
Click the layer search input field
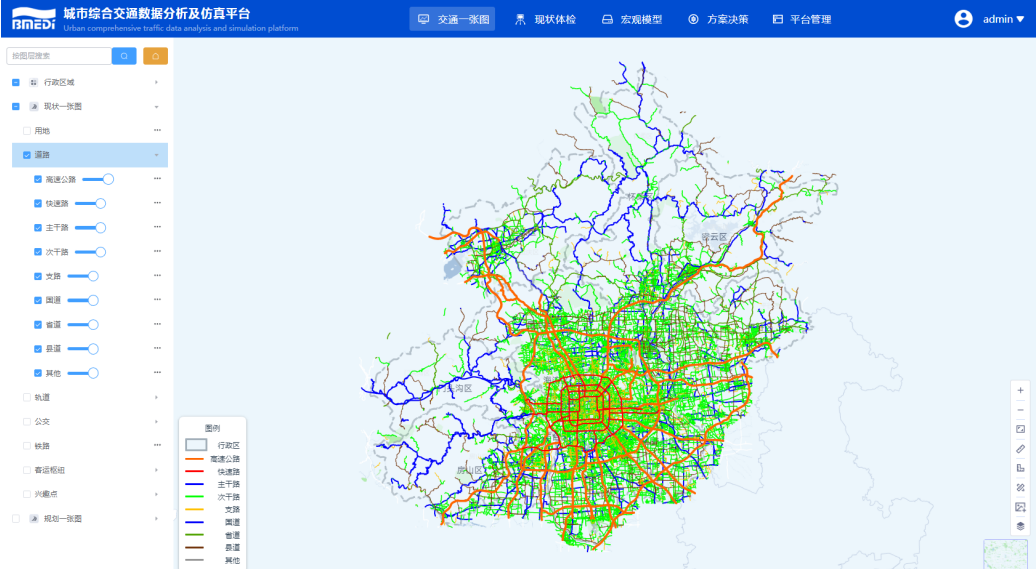click(58, 57)
